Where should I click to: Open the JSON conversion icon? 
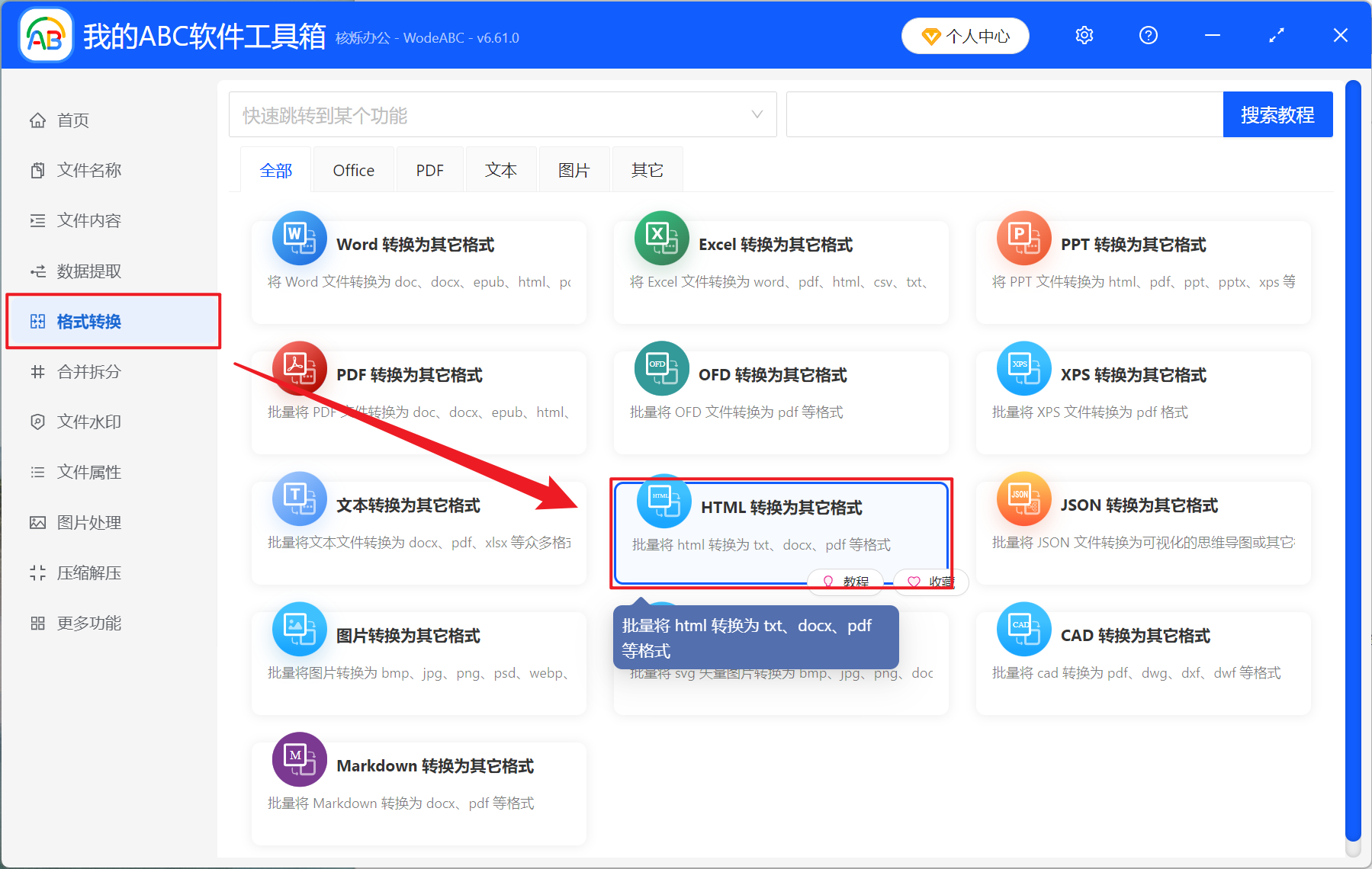click(x=1023, y=499)
